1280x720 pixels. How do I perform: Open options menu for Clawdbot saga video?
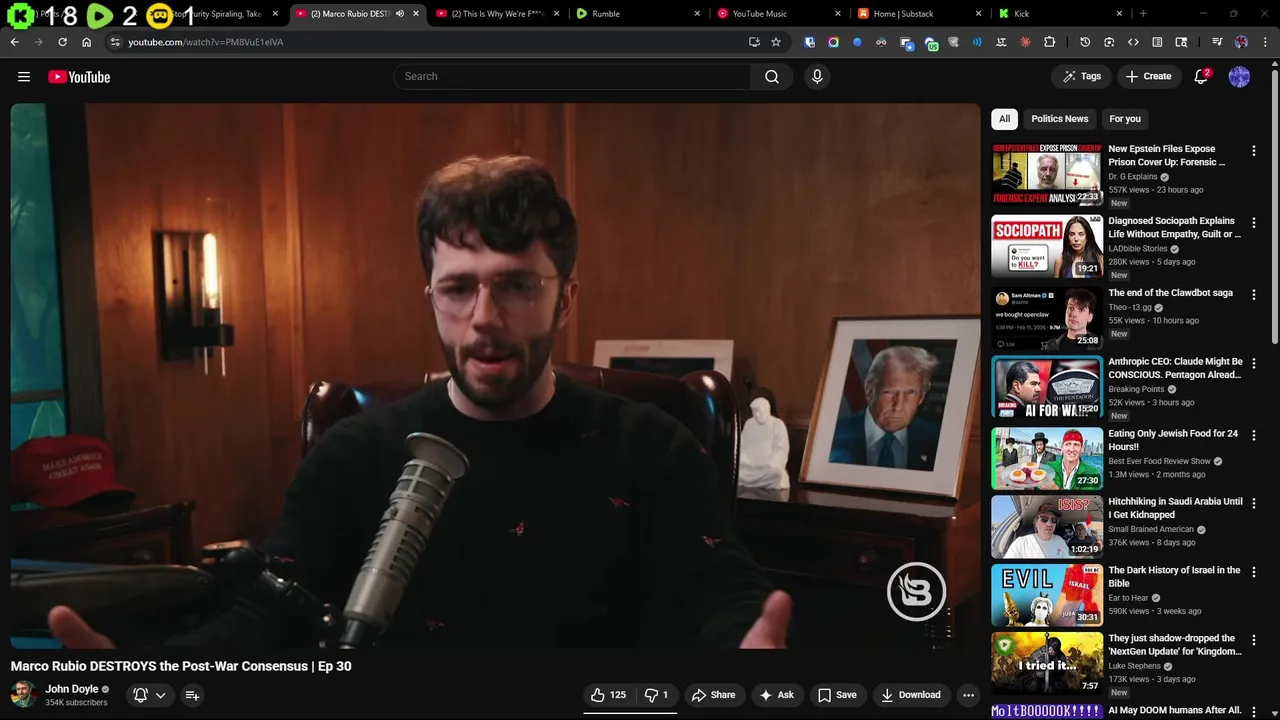(x=1254, y=295)
